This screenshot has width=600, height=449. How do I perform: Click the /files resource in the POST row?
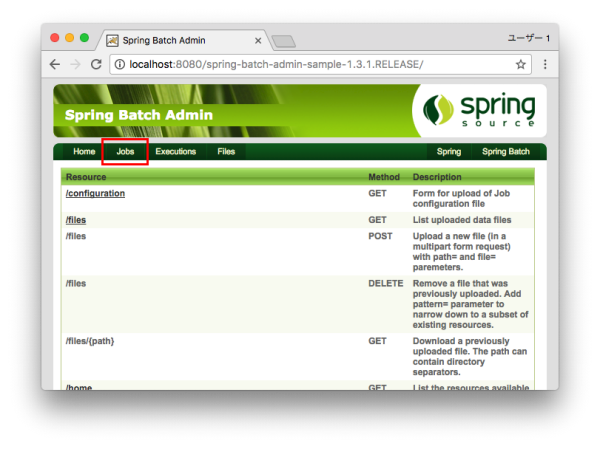pos(76,236)
